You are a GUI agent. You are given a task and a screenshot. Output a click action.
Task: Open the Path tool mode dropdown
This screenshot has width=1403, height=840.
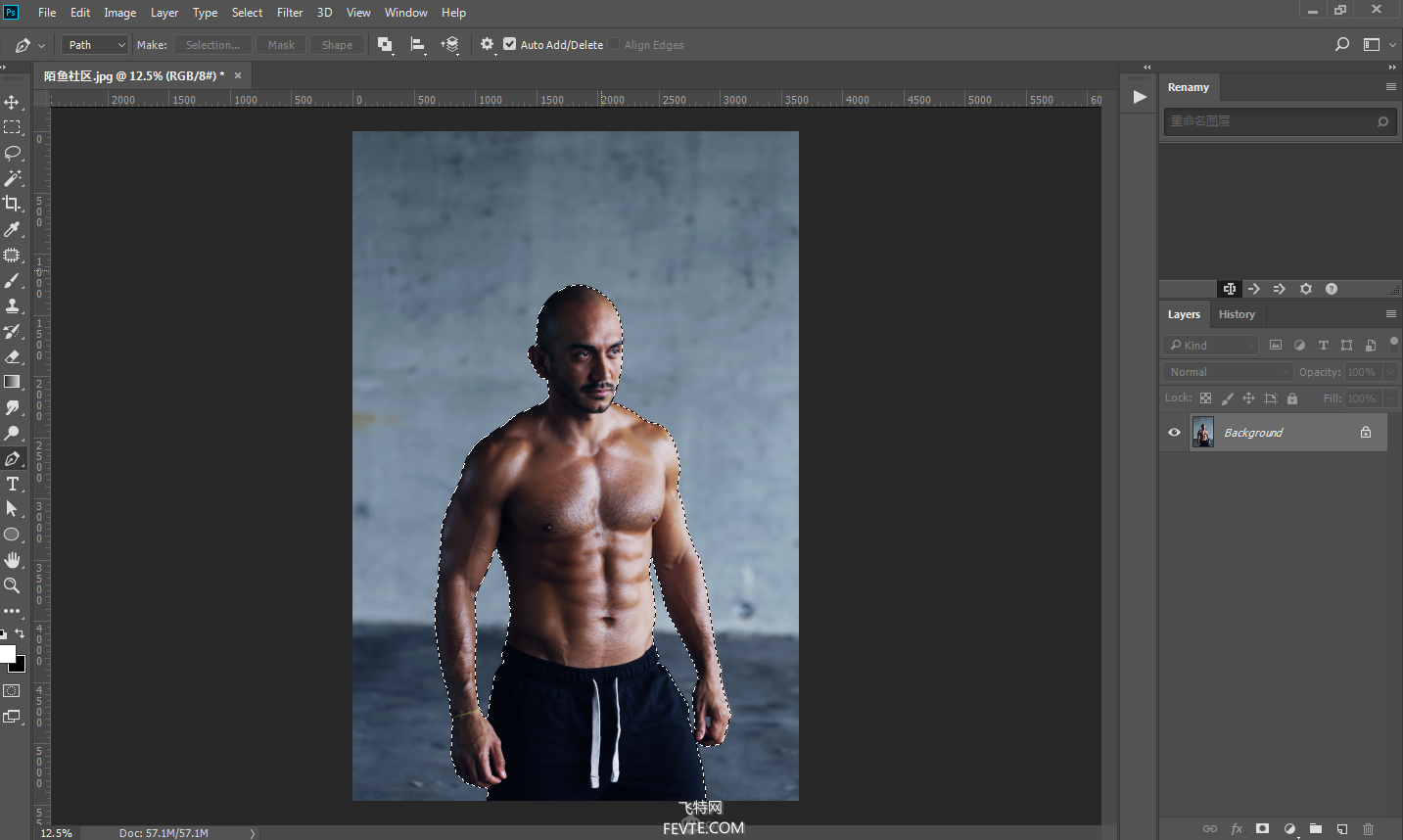(x=94, y=44)
